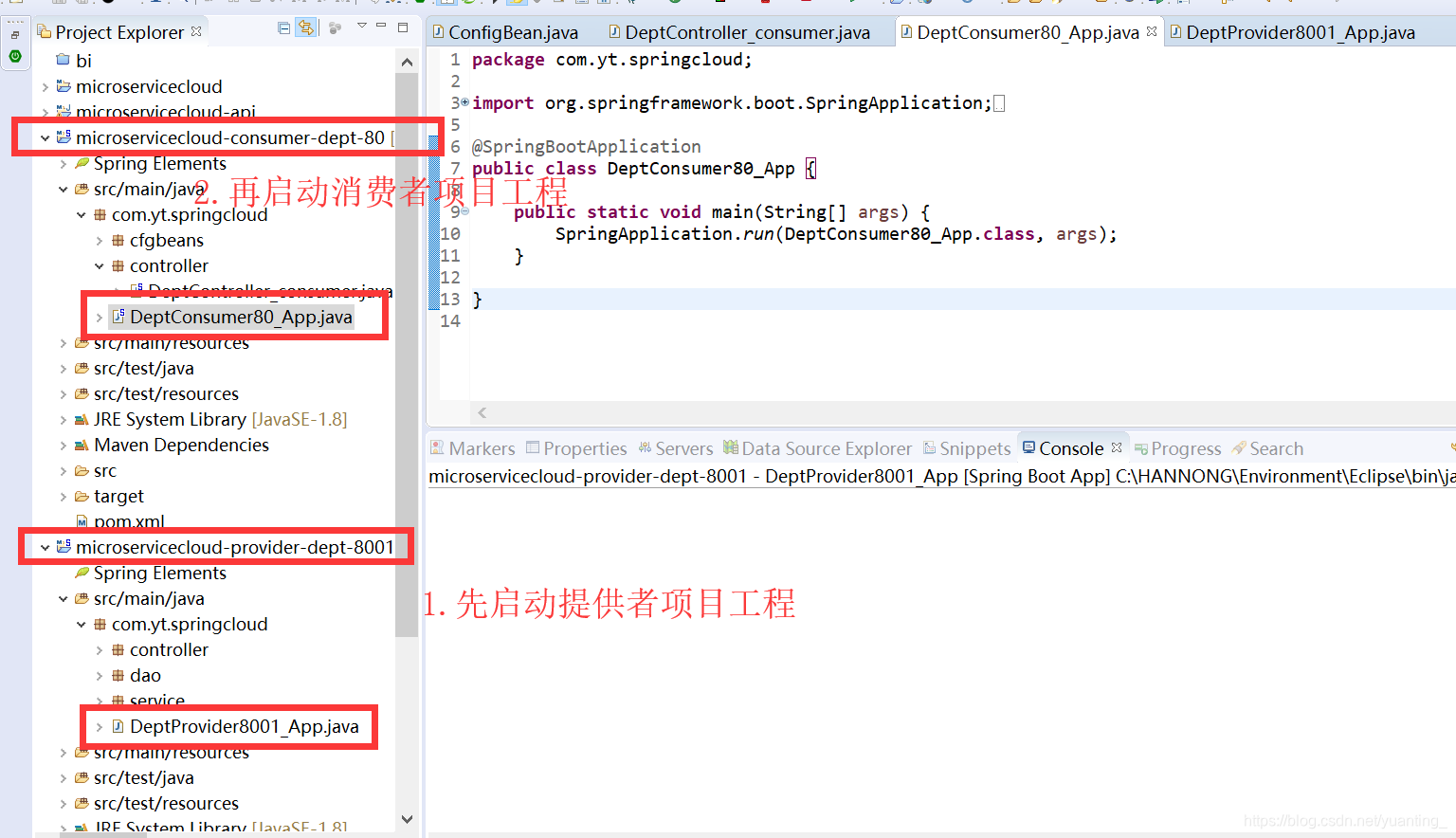This screenshot has height=838, width=1456.
Task: Click the Markers tab icon
Action: pos(437,447)
